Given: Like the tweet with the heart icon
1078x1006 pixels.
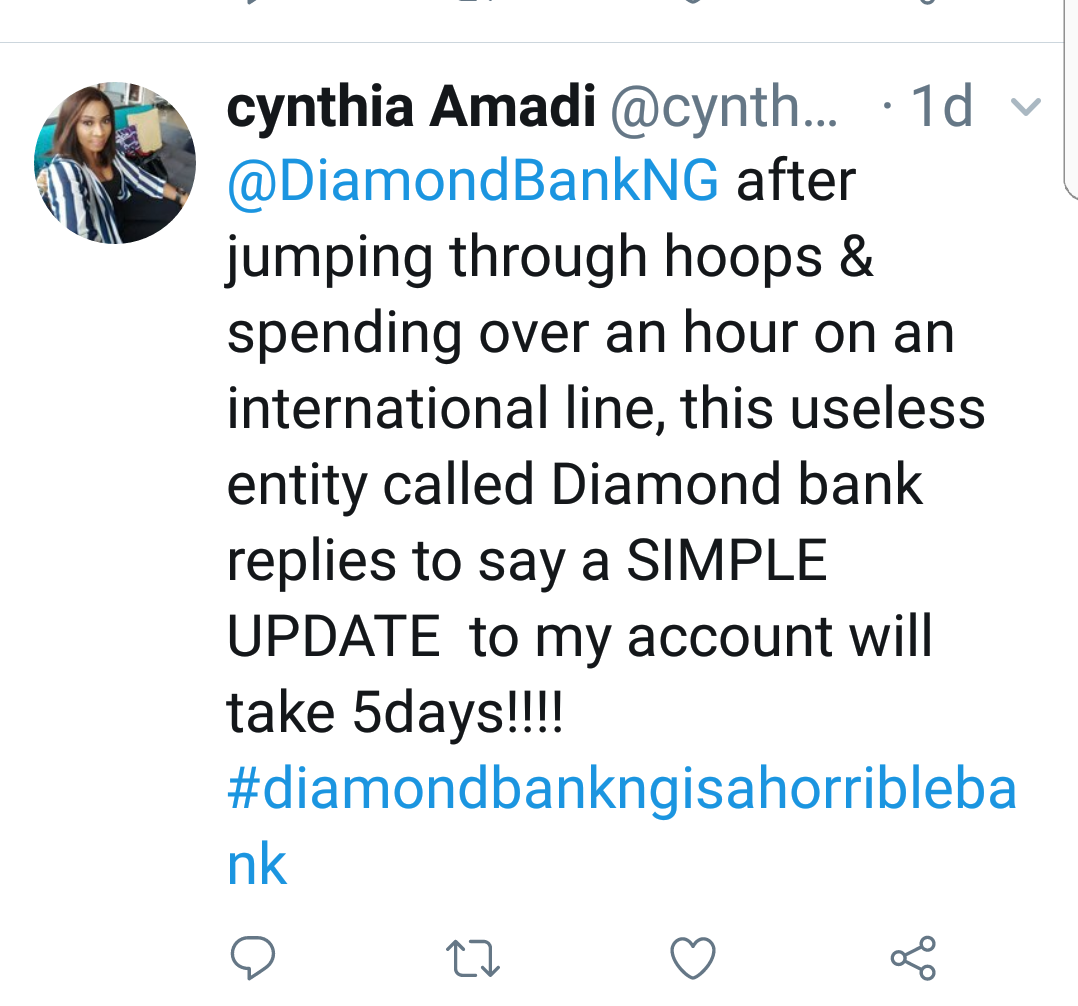Looking at the screenshot, I should 692,958.
